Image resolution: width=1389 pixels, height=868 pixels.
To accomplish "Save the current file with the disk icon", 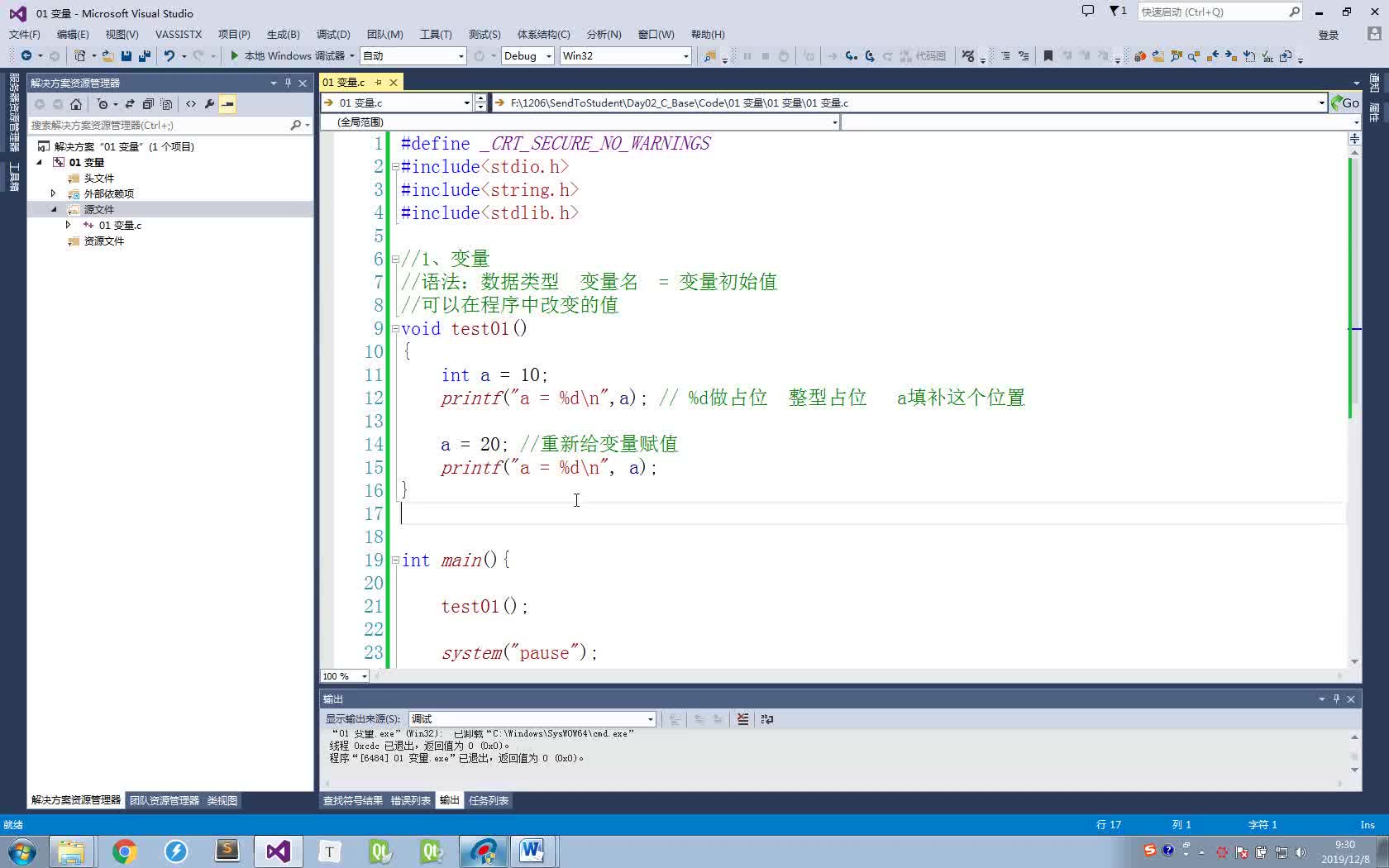I will point(126,55).
